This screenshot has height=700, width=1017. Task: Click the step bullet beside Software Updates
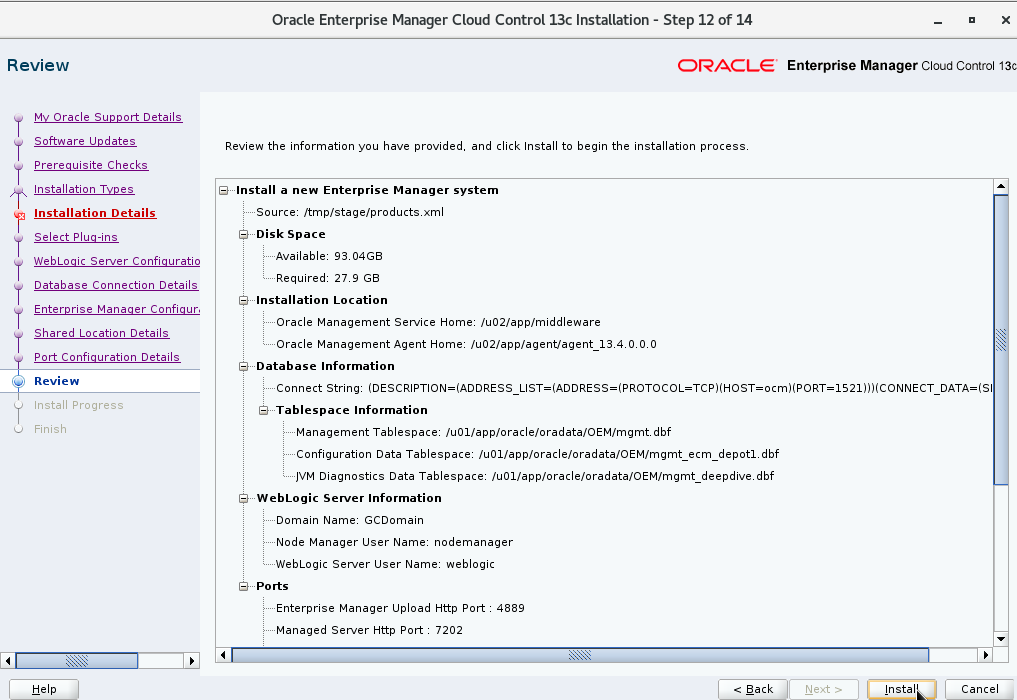coord(18,141)
